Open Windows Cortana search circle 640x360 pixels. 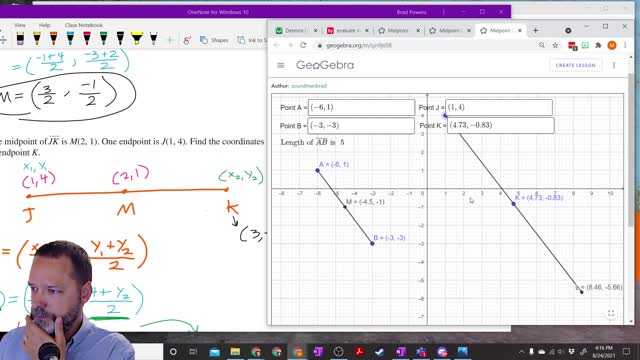point(173,351)
